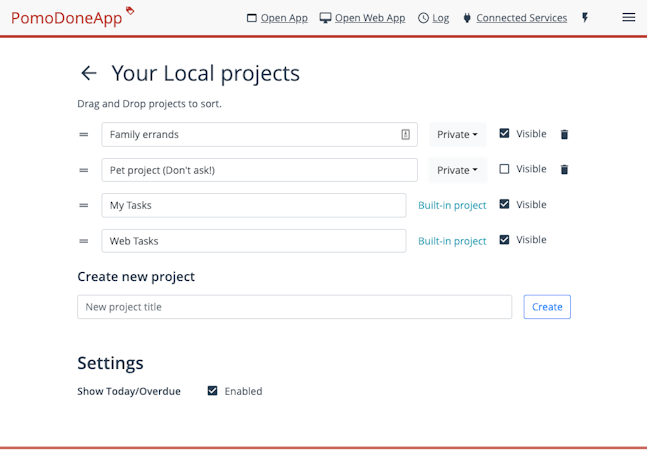Grab the drag handle for Family errands

[x=84, y=134]
